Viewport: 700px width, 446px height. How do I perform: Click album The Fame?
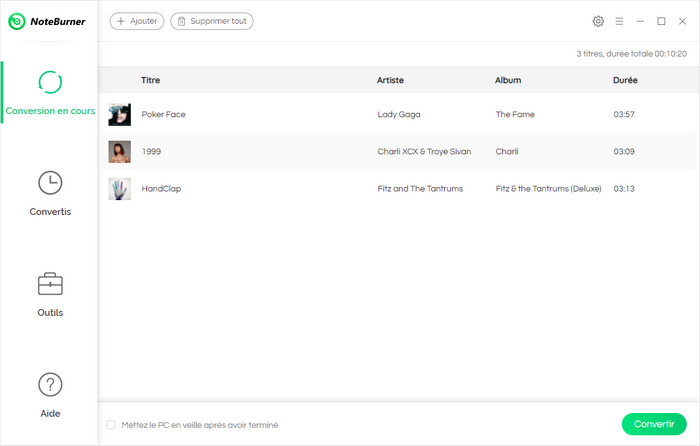coord(515,114)
